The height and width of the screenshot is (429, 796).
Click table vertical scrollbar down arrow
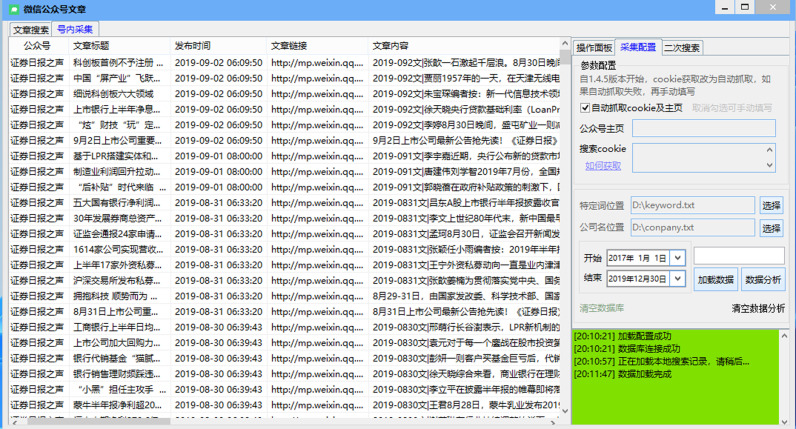565,411
